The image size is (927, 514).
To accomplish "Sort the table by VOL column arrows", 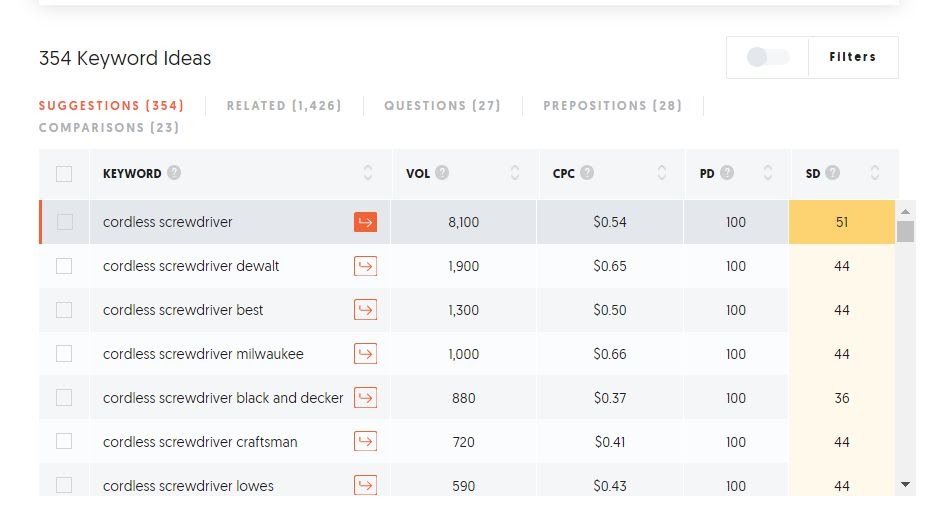I will [x=514, y=173].
